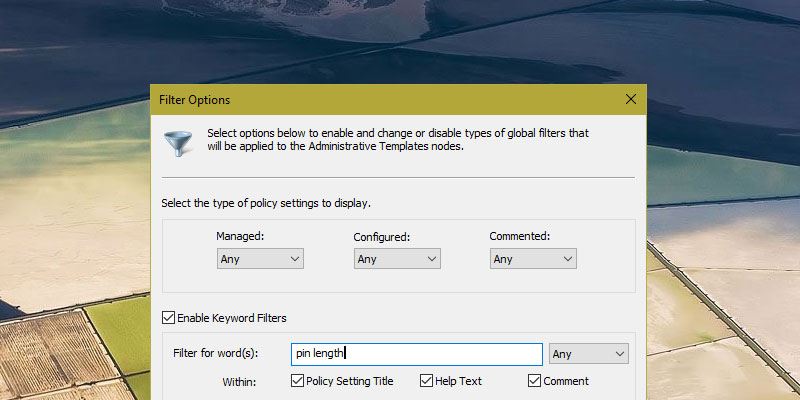Click the Within: label

coord(239,381)
